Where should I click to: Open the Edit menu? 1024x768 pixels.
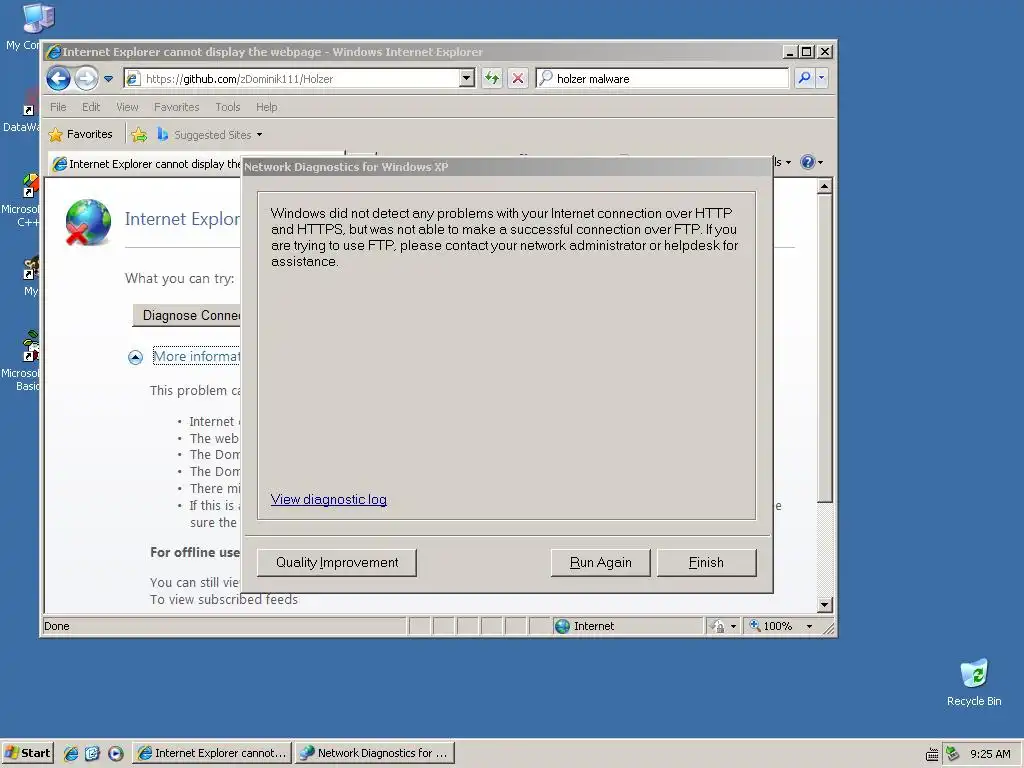click(x=91, y=107)
